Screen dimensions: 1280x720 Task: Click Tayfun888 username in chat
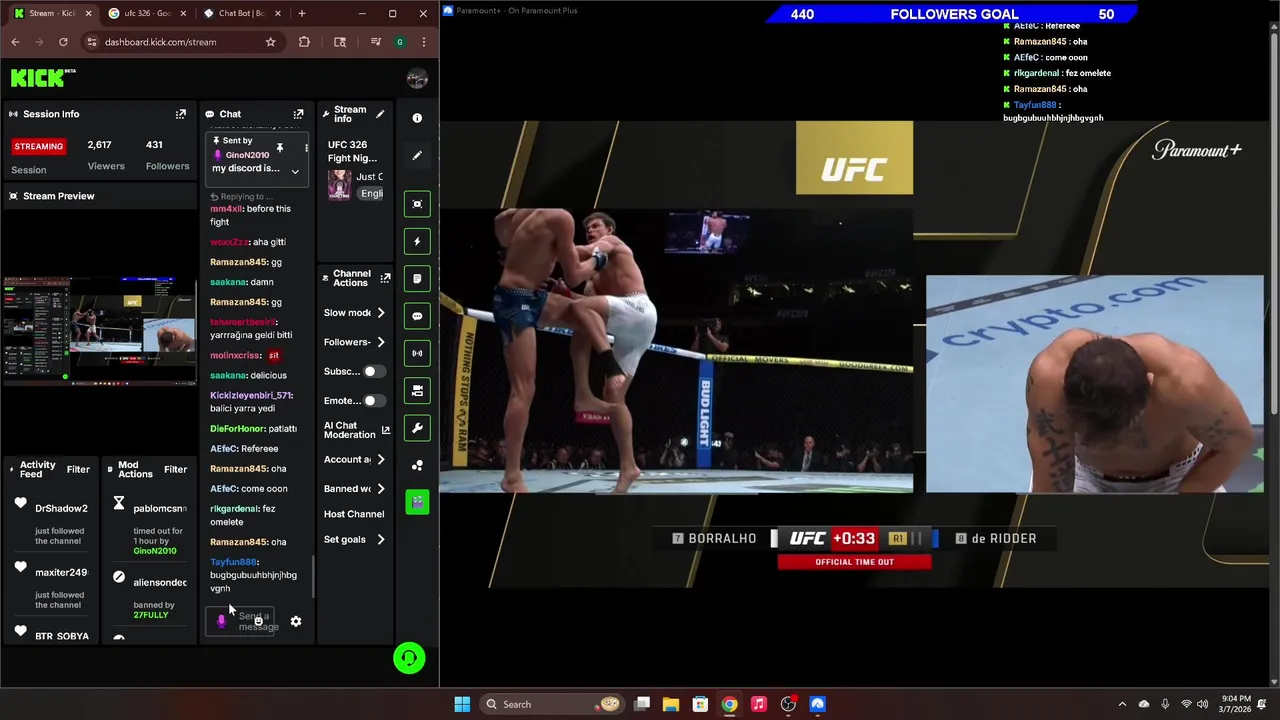[233, 562]
